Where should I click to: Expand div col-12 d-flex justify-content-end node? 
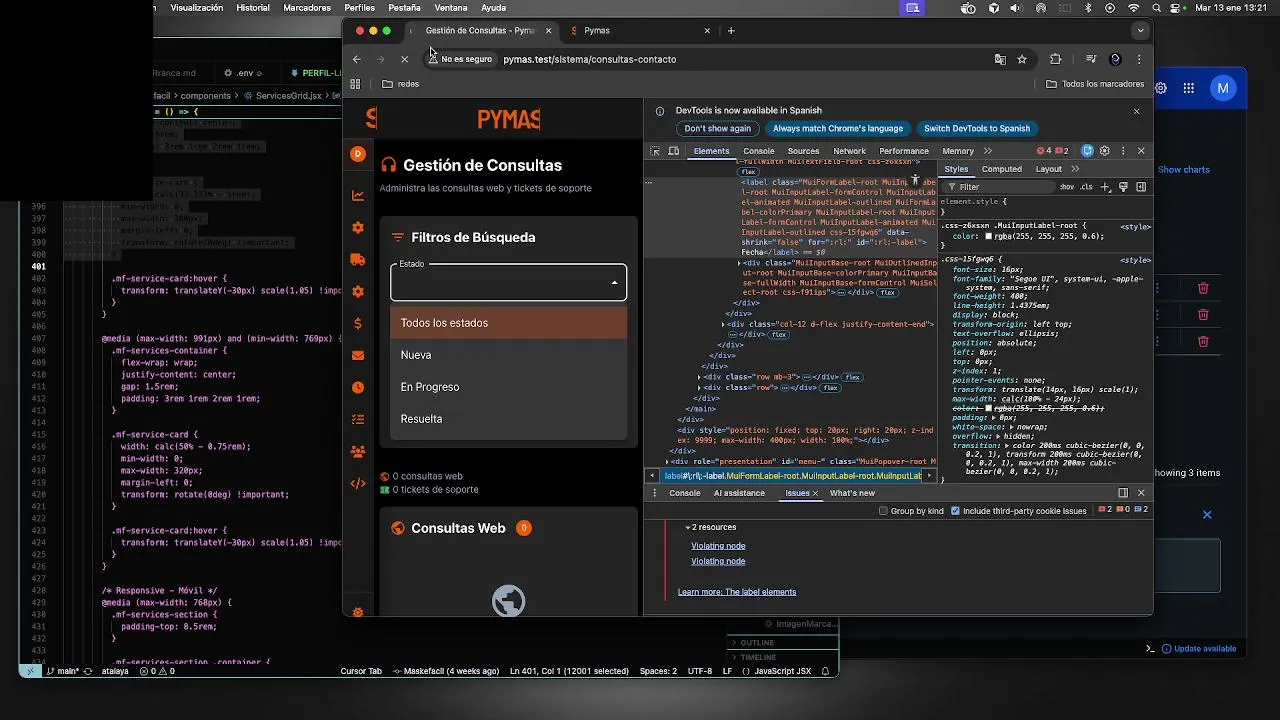coord(724,324)
